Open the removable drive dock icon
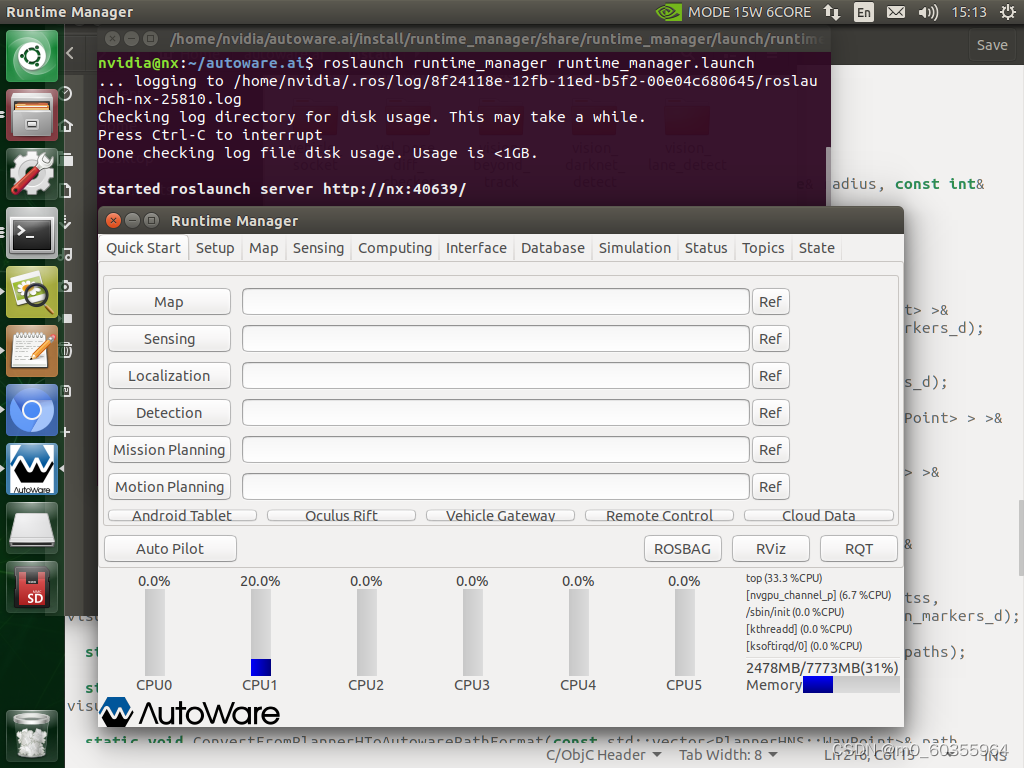This screenshot has width=1024, height=768. pyautogui.click(x=32, y=528)
